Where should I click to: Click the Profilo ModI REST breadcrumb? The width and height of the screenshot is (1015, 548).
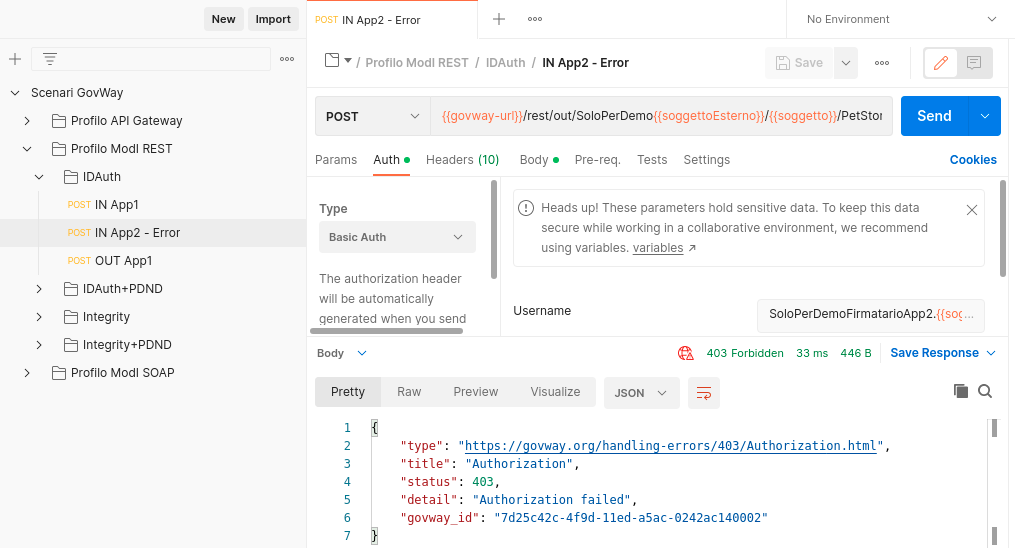[417, 63]
